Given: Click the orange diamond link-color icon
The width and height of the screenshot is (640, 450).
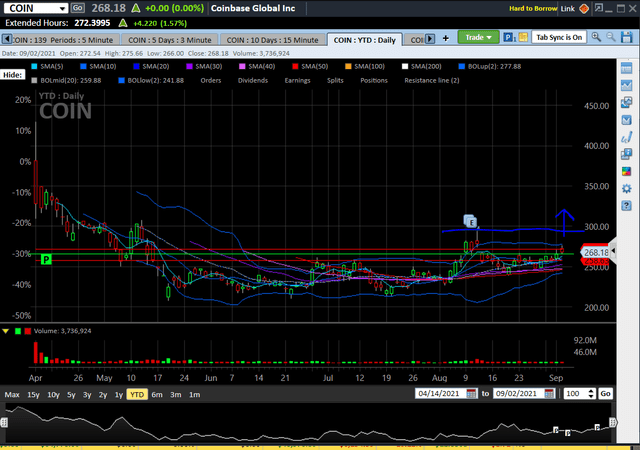Looking at the screenshot, I should tap(584, 9).
